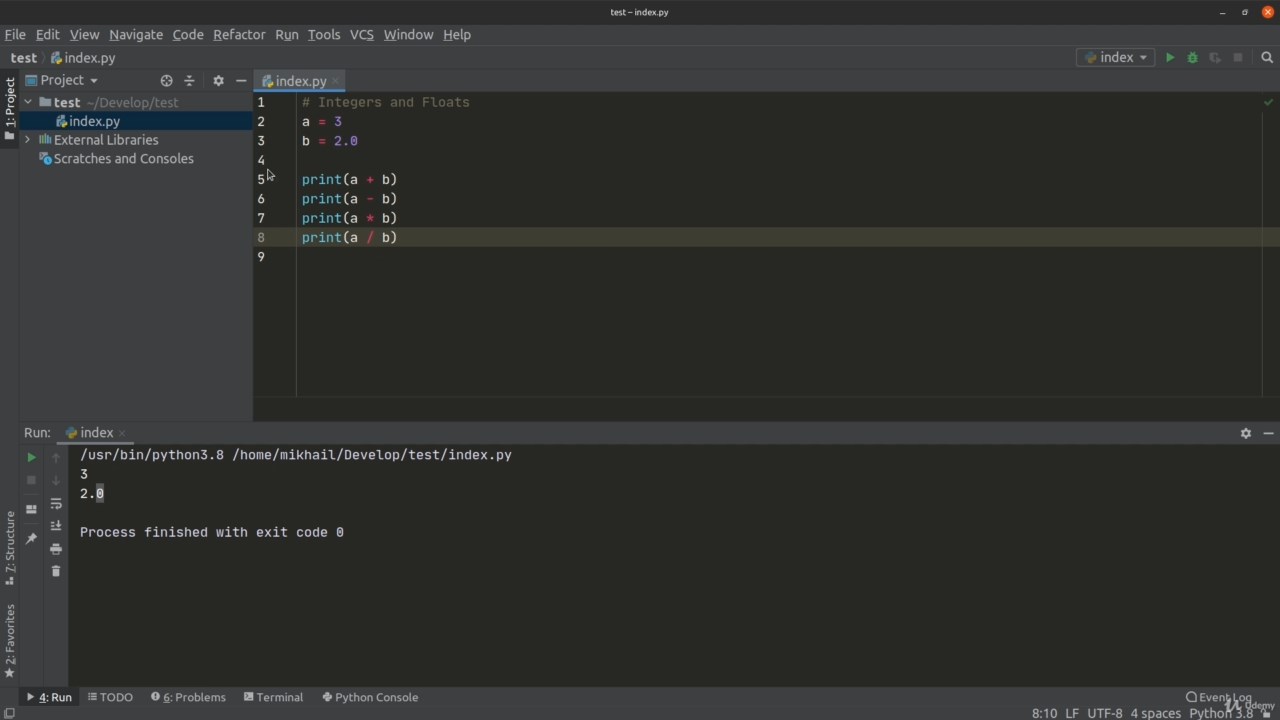Toggle soft-wrap in Run console

click(56, 504)
